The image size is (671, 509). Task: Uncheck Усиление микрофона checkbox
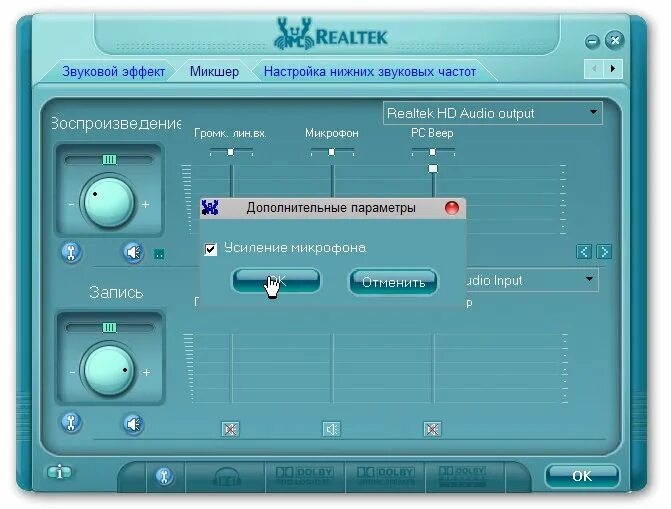pos(211,249)
